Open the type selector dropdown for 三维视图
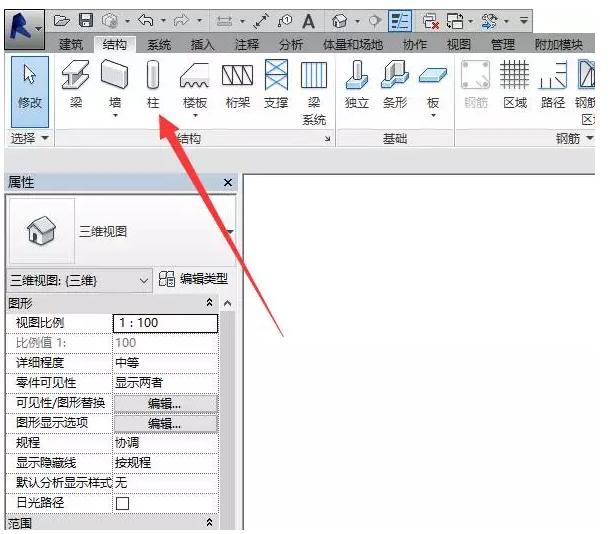615x534 pixels. click(230, 231)
